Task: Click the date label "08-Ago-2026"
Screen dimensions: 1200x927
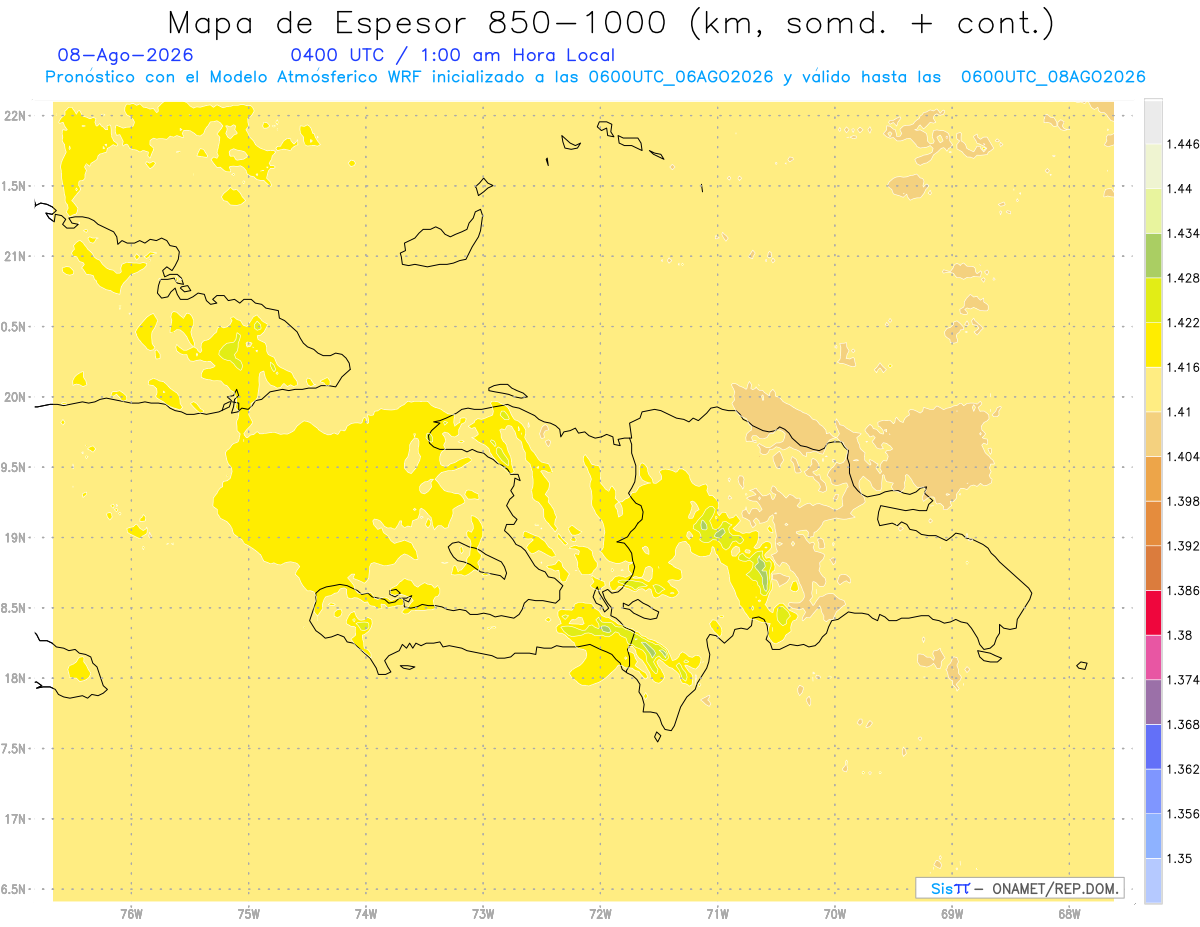Action: coord(126,55)
